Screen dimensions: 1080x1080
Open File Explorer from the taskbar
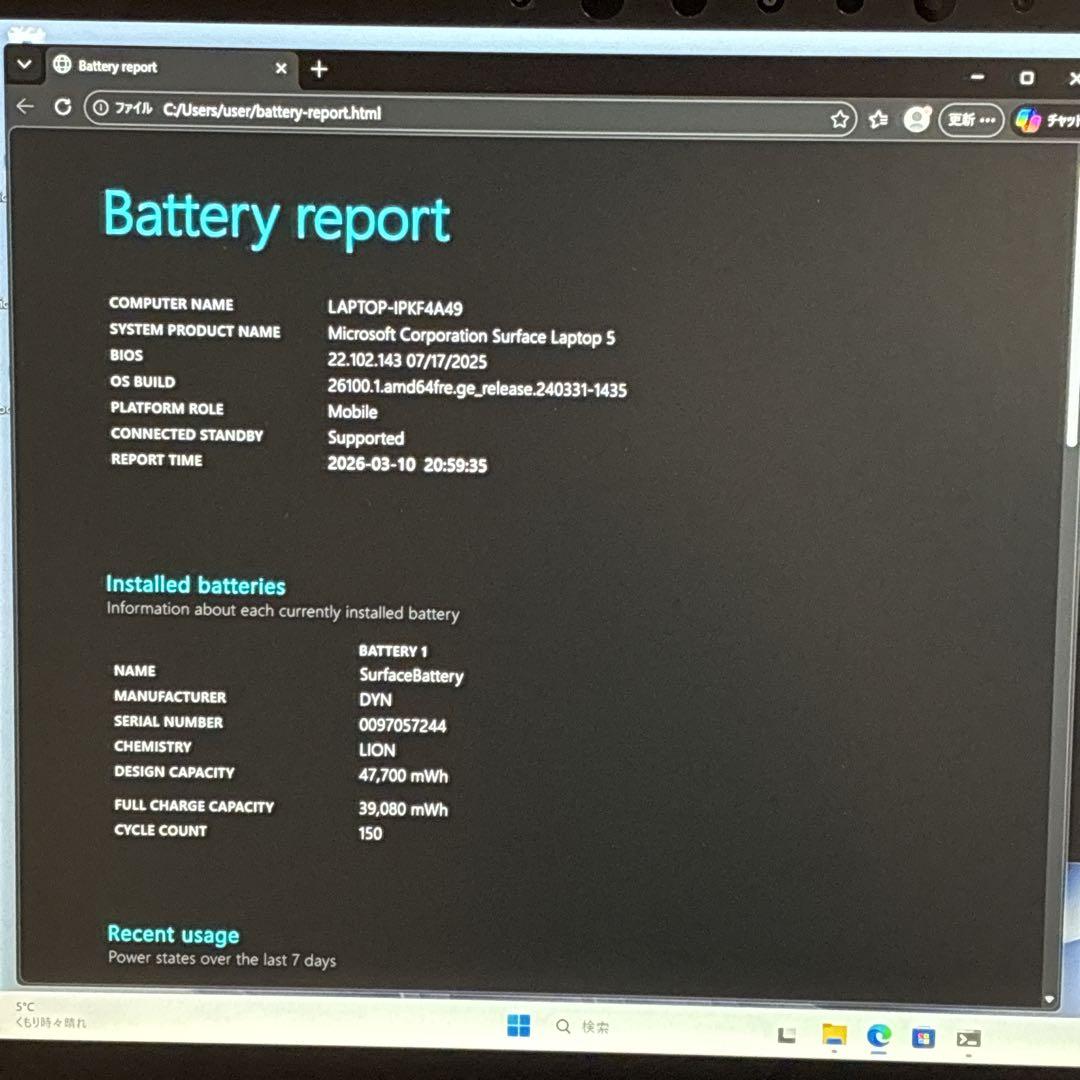833,1035
